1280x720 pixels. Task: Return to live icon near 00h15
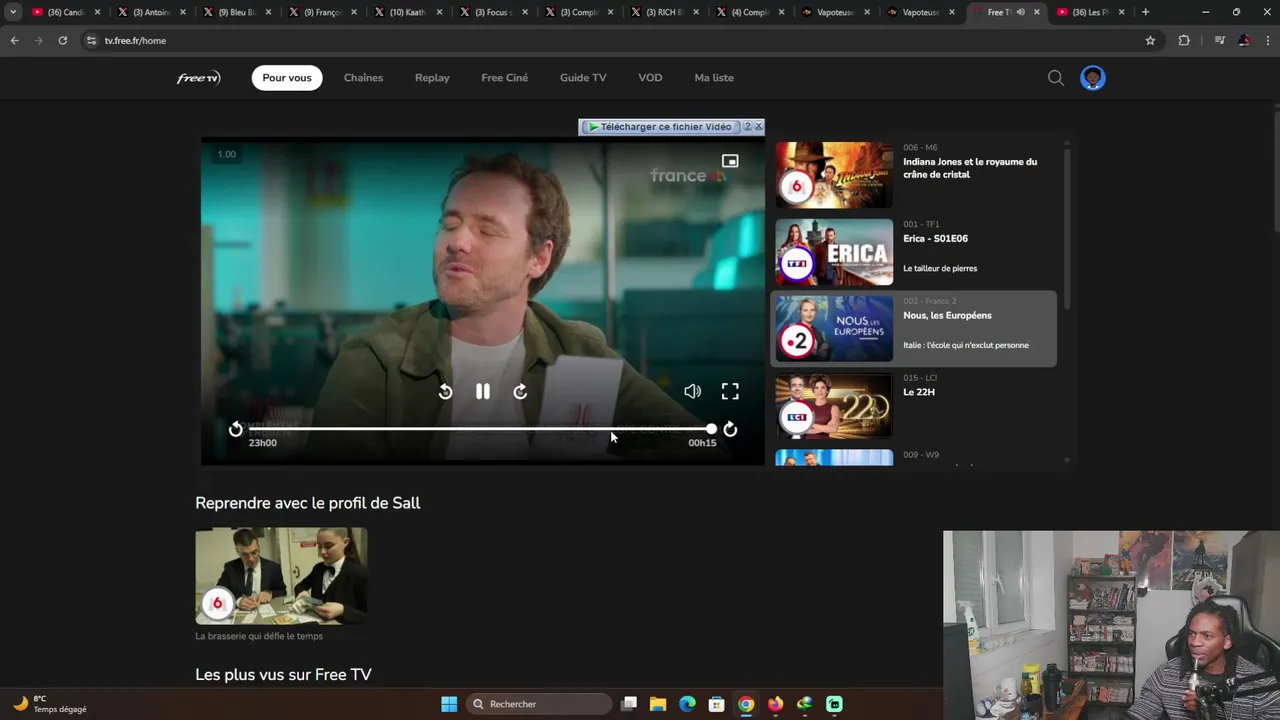(730, 429)
